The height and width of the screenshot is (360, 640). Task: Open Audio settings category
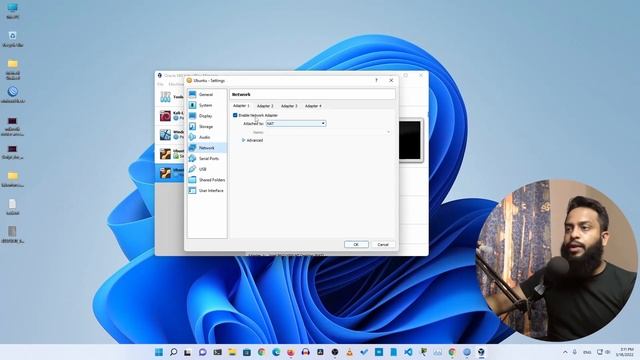[207, 137]
